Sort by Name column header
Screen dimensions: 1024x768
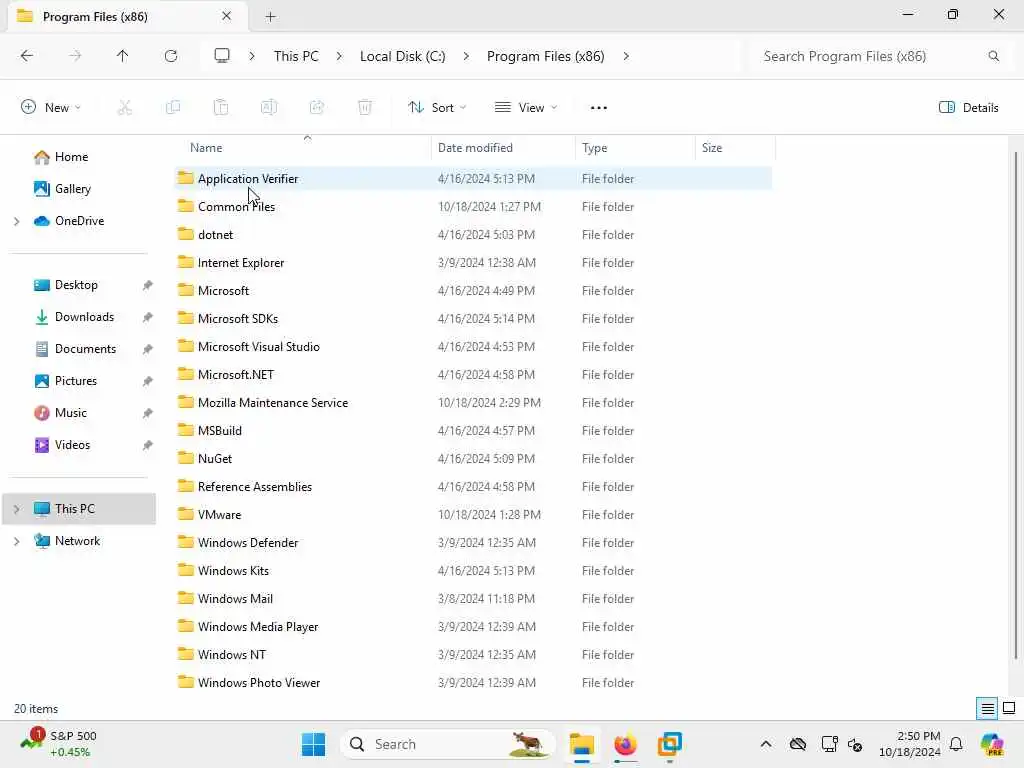(304, 148)
